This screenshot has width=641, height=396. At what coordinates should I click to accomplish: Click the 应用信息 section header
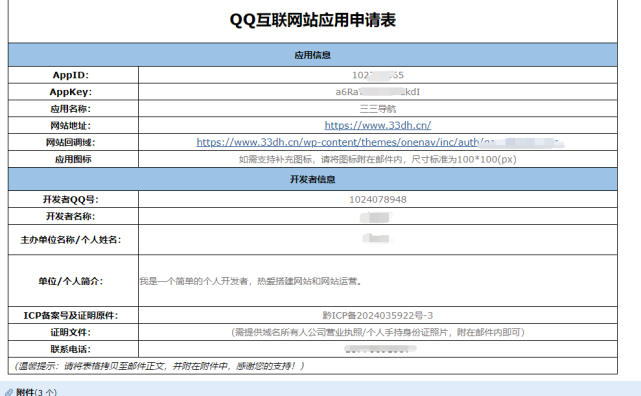(x=313, y=55)
